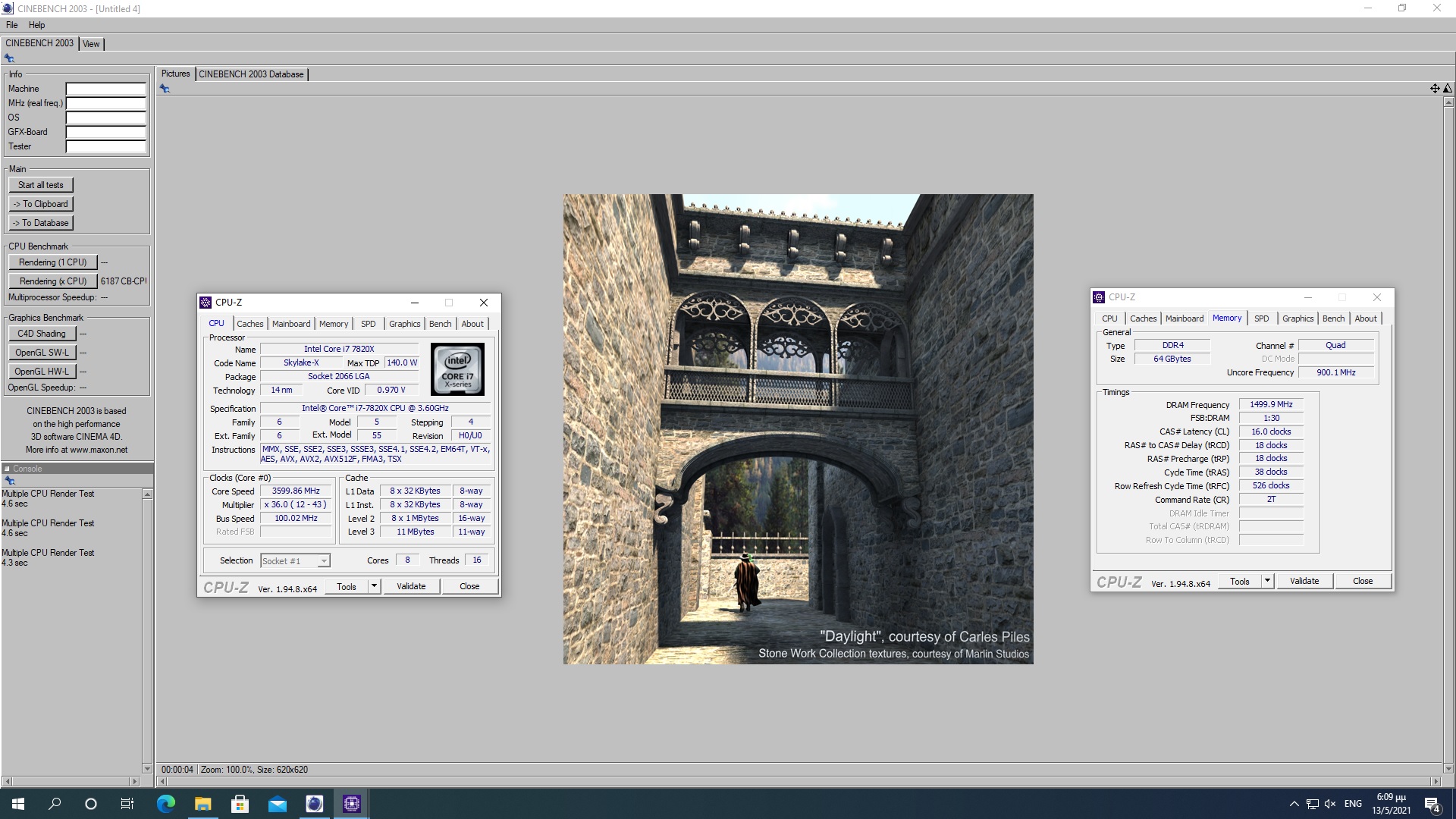
Task: Run Rendering (x CPU) benchmark
Action: 53,281
